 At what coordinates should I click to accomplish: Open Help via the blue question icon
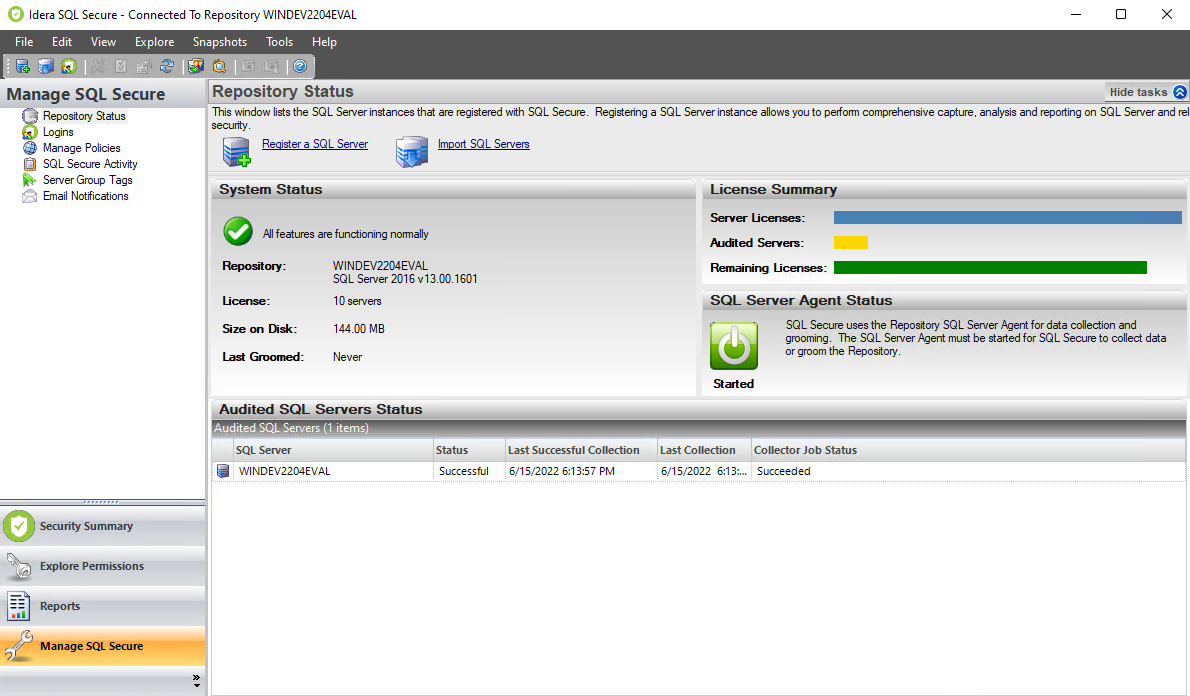coord(300,67)
